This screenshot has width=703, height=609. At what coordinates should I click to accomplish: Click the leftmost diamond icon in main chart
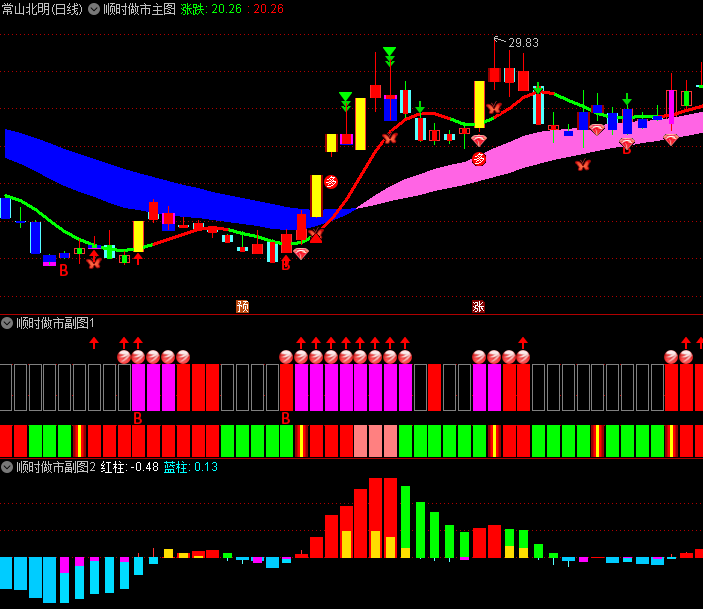pos(301,254)
